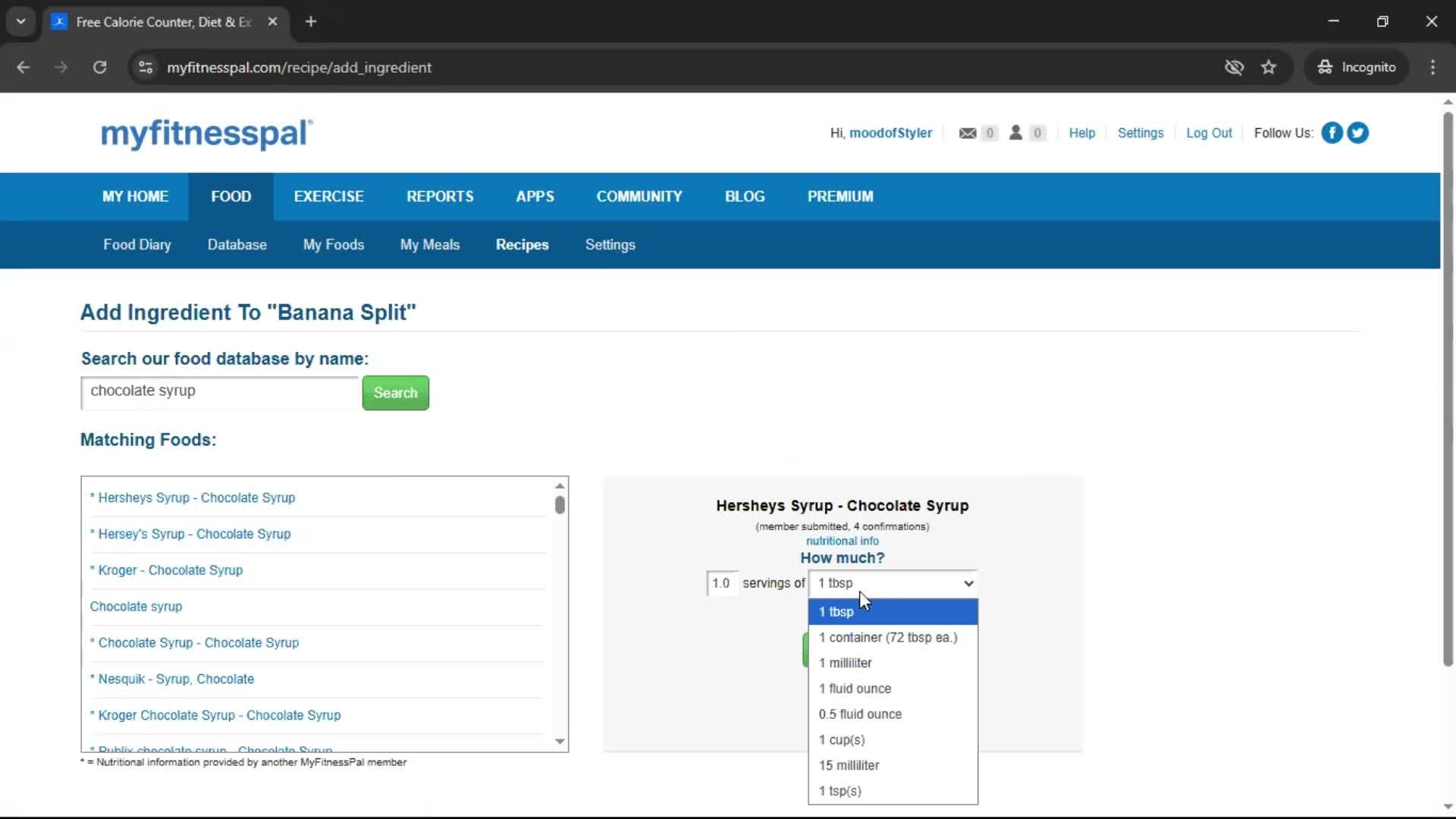1456x819 pixels.
Task: Open the PREMIUM tab
Action: pyautogui.click(x=840, y=197)
